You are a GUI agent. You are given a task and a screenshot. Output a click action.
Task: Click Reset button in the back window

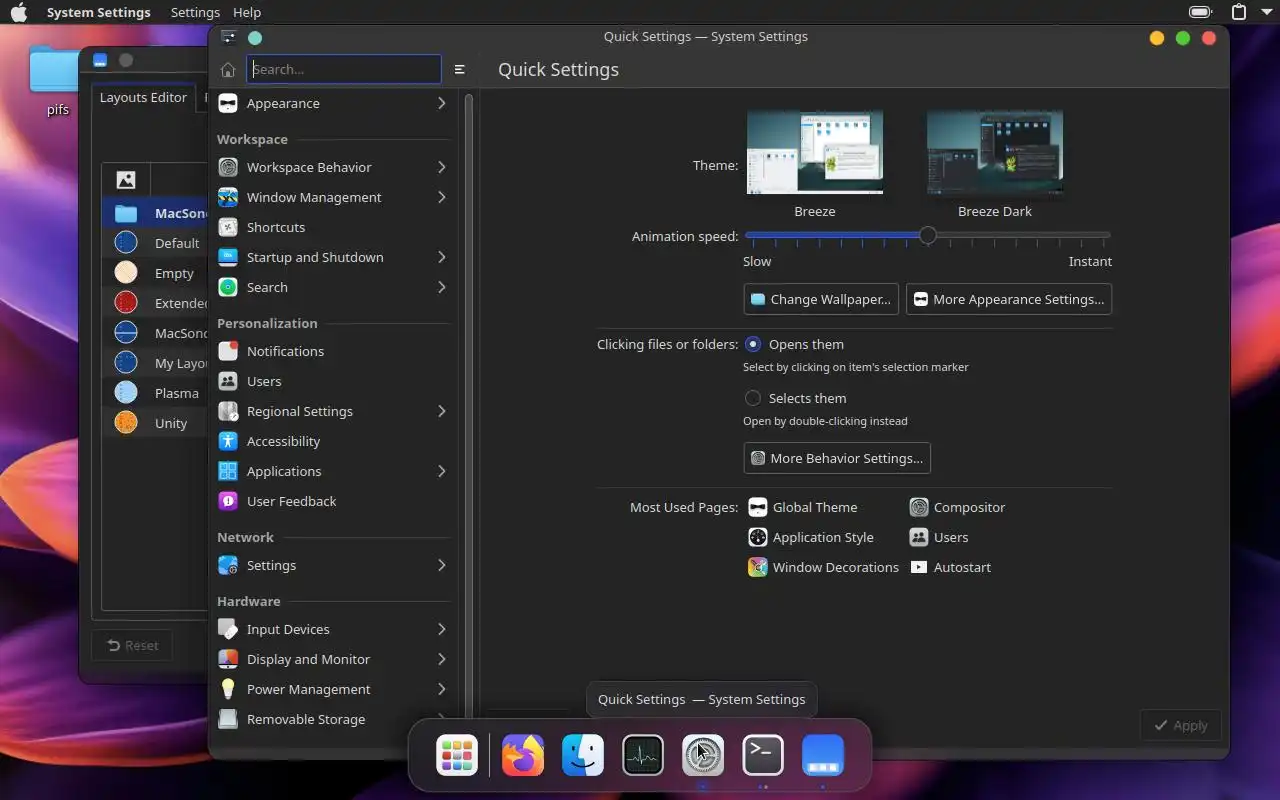[132, 645]
